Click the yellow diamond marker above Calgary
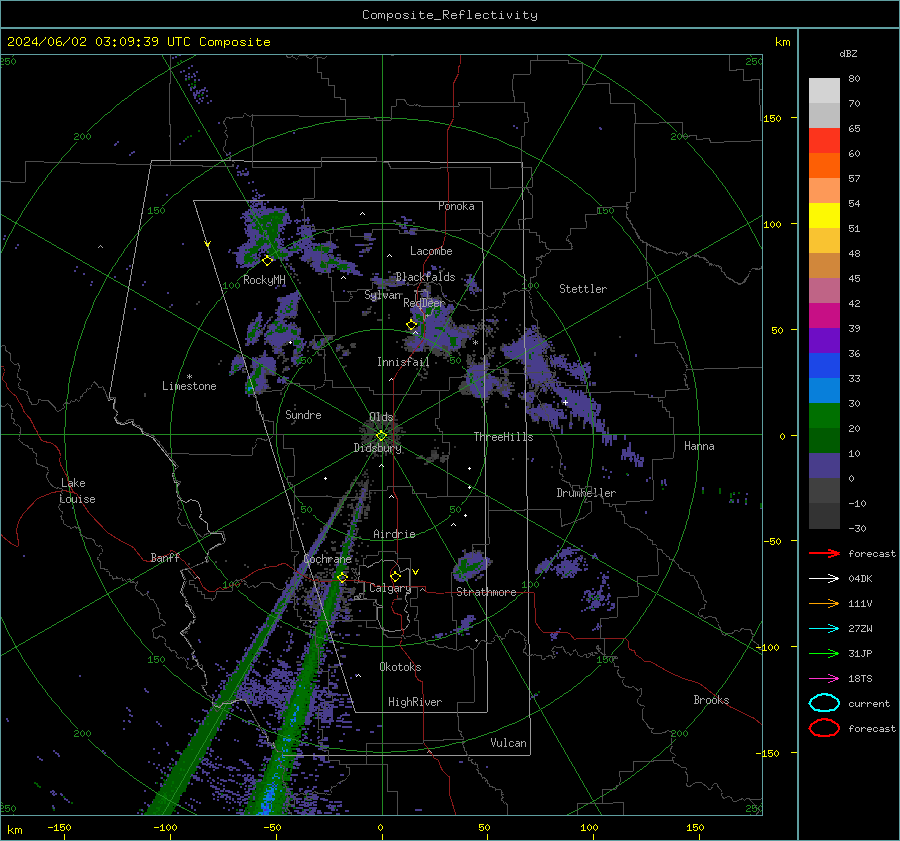The image size is (900, 841). [x=395, y=576]
